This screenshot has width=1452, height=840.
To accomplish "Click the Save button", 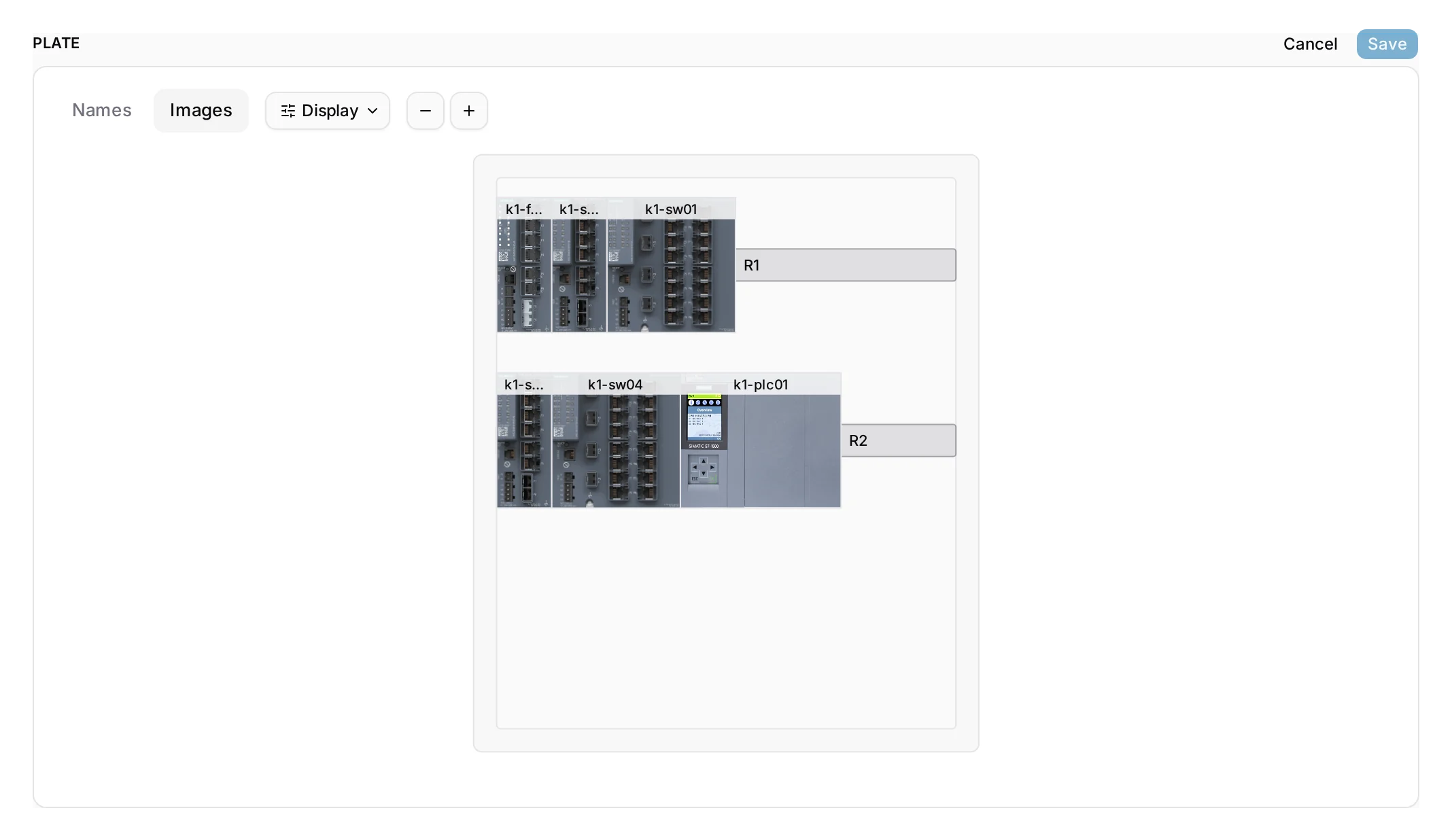I will [1387, 44].
